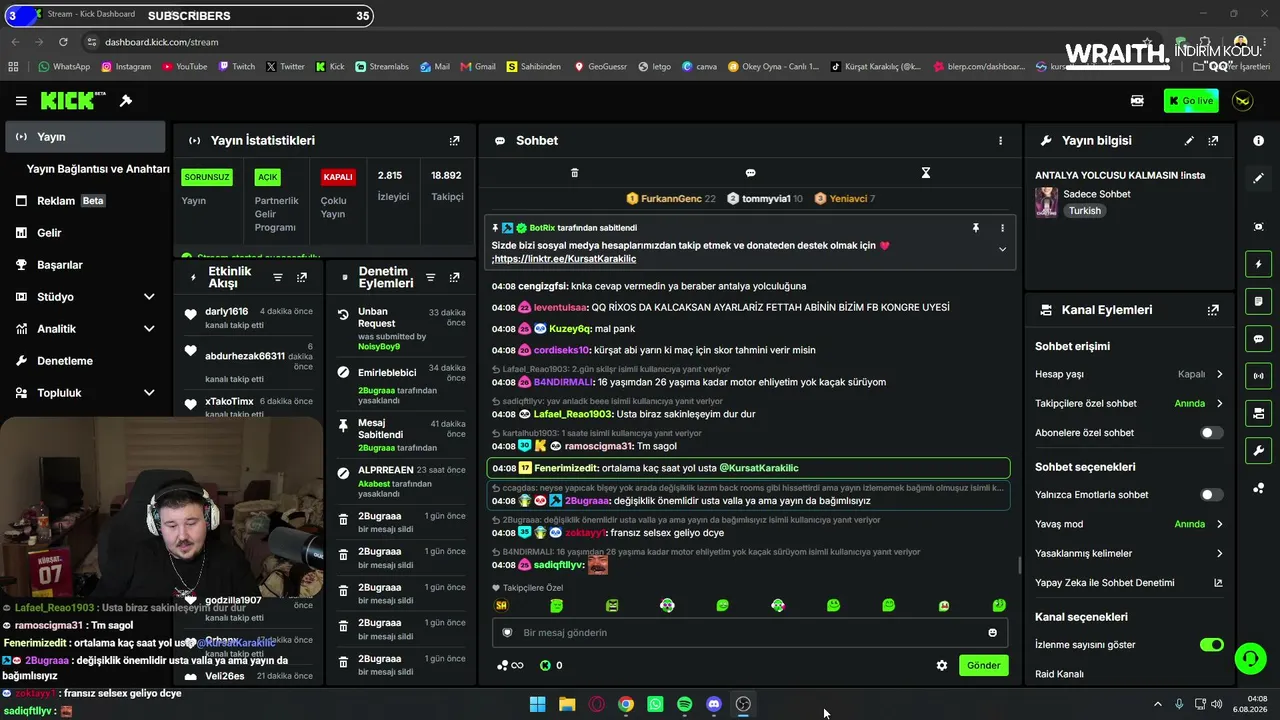Open Yavaş mod setting
Viewport: 1280px width, 720px height.
coord(1129,524)
